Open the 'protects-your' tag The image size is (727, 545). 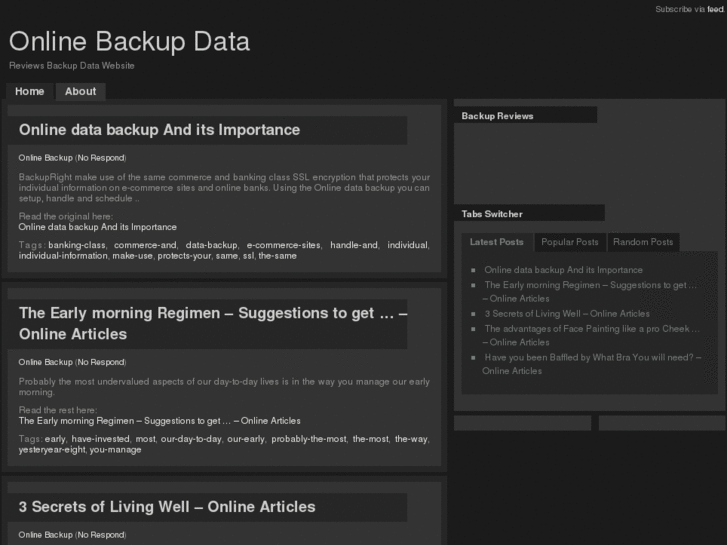183,256
